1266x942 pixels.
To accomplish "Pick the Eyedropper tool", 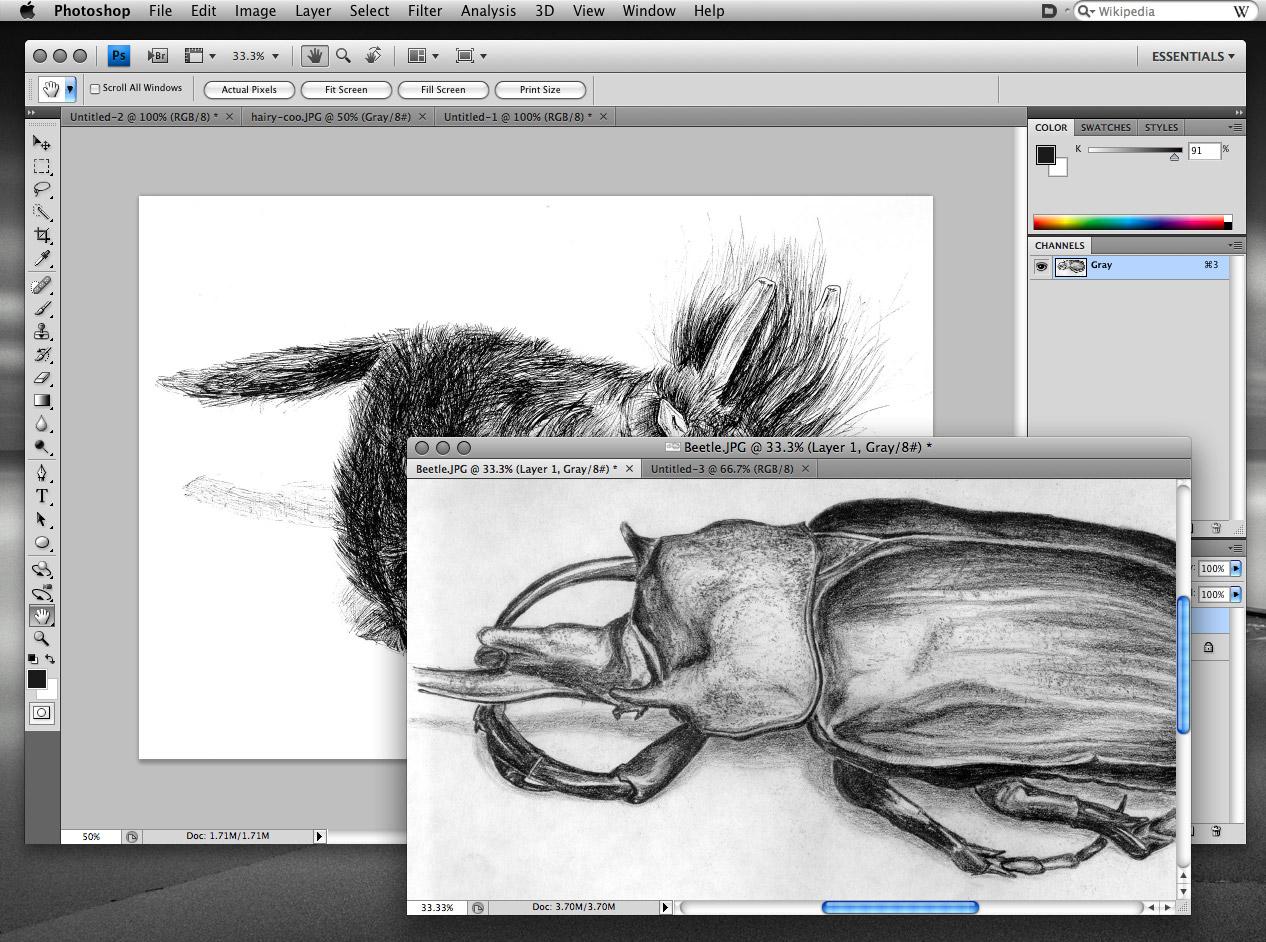I will pyautogui.click(x=42, y=259).
